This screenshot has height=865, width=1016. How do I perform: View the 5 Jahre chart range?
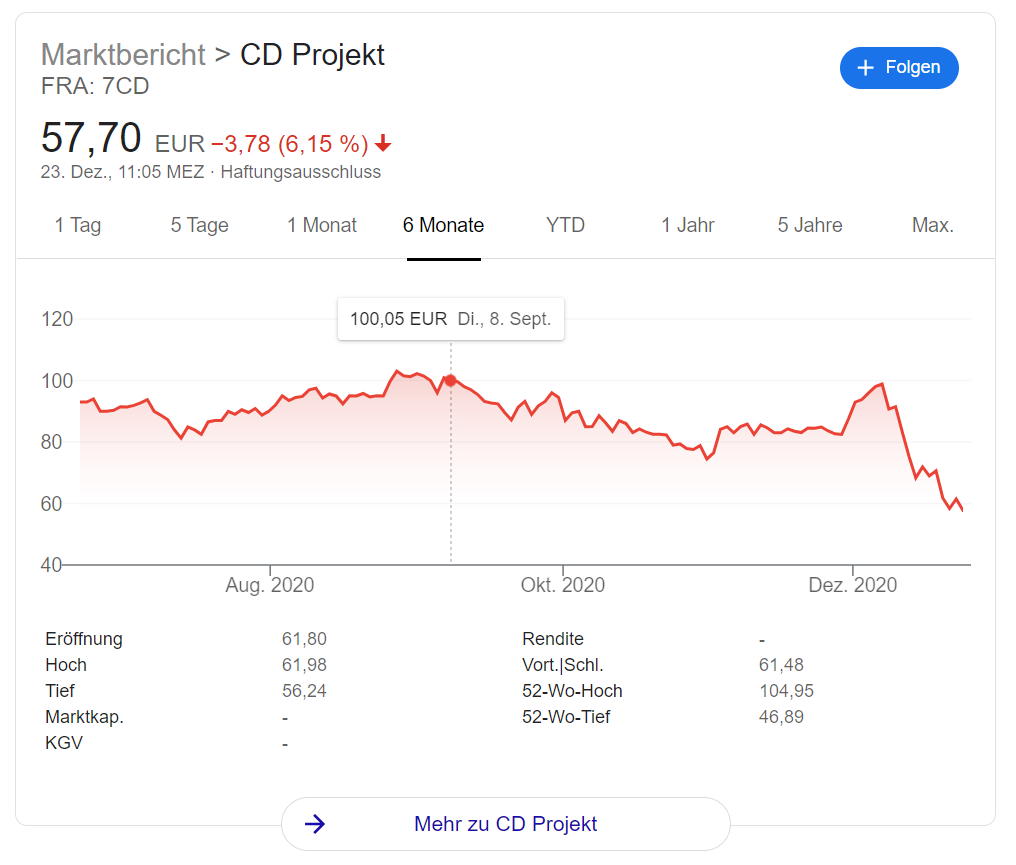(x=810, y=226)
